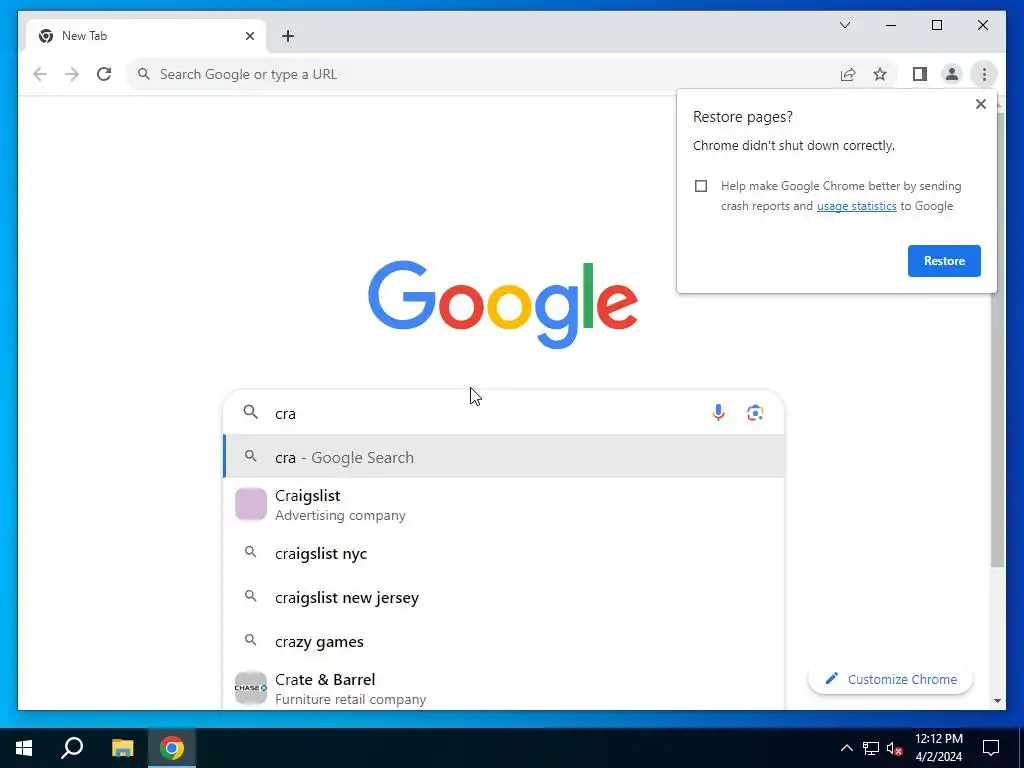Open the network status tray icon
The height and width of the screenshot is (768, 1024).
pos(871,748)
